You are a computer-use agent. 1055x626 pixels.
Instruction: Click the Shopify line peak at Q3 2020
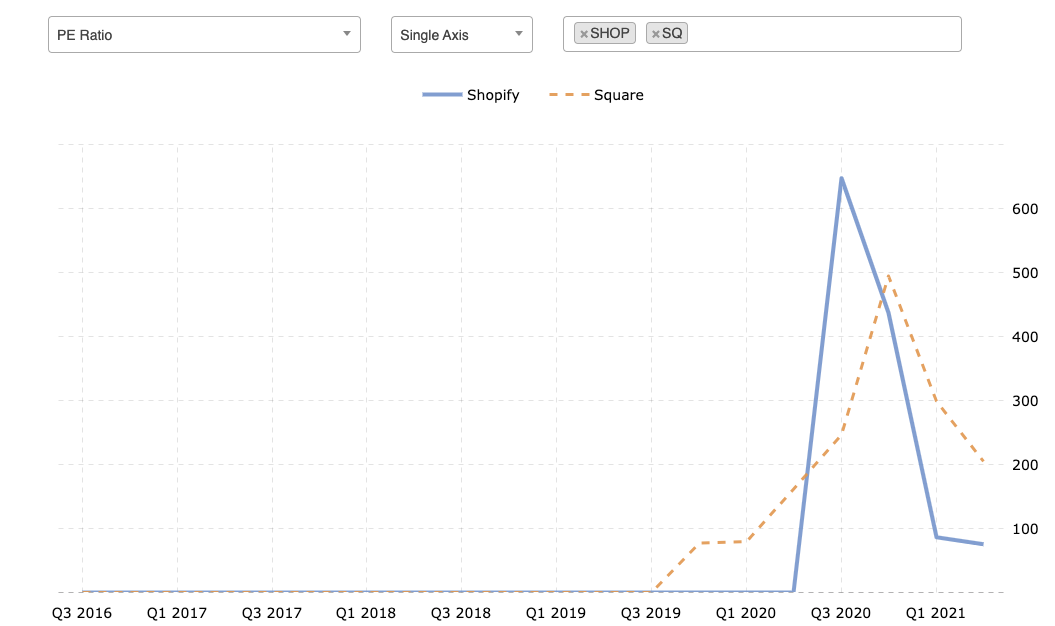(x=841, y=178)
